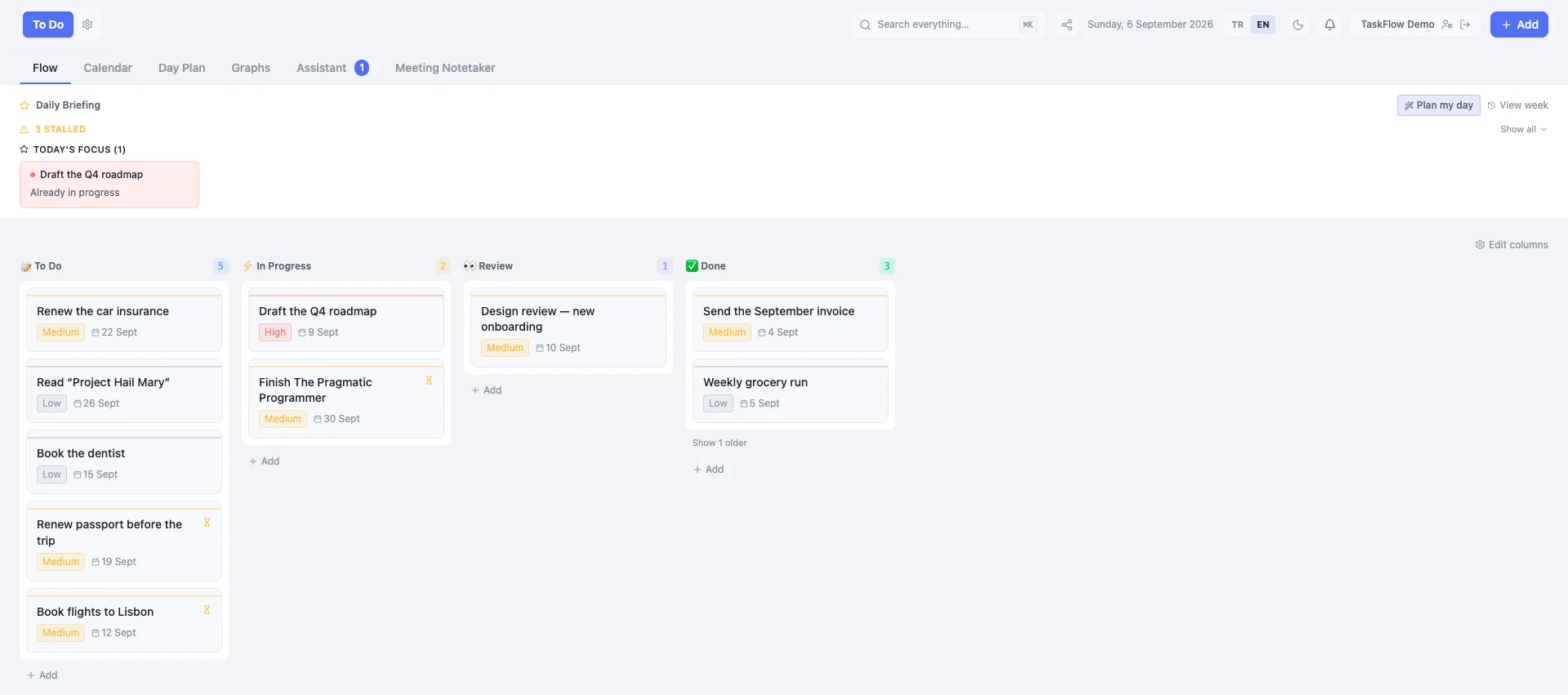Add a card to the To Do column

[x=42, y=675]
